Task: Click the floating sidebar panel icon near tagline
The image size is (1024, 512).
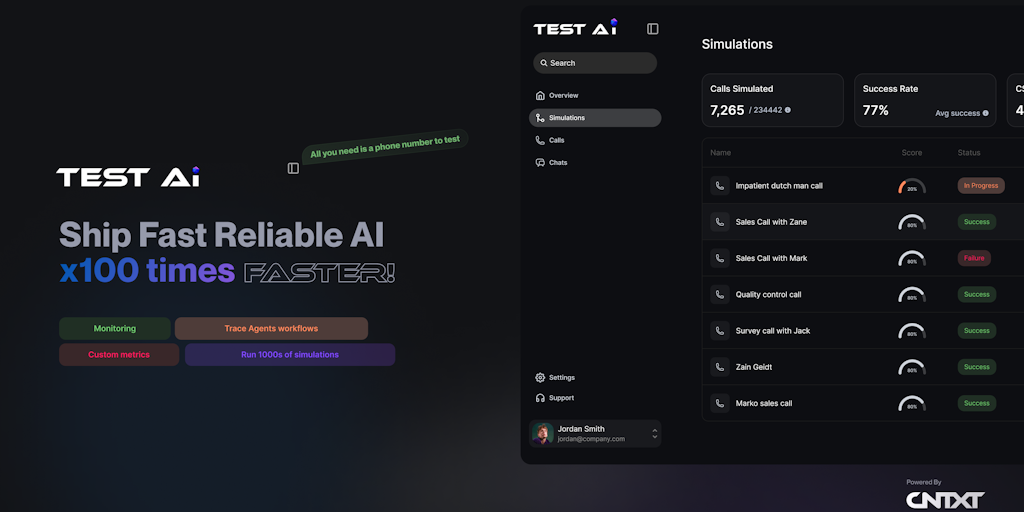Action: coord(293,168)
